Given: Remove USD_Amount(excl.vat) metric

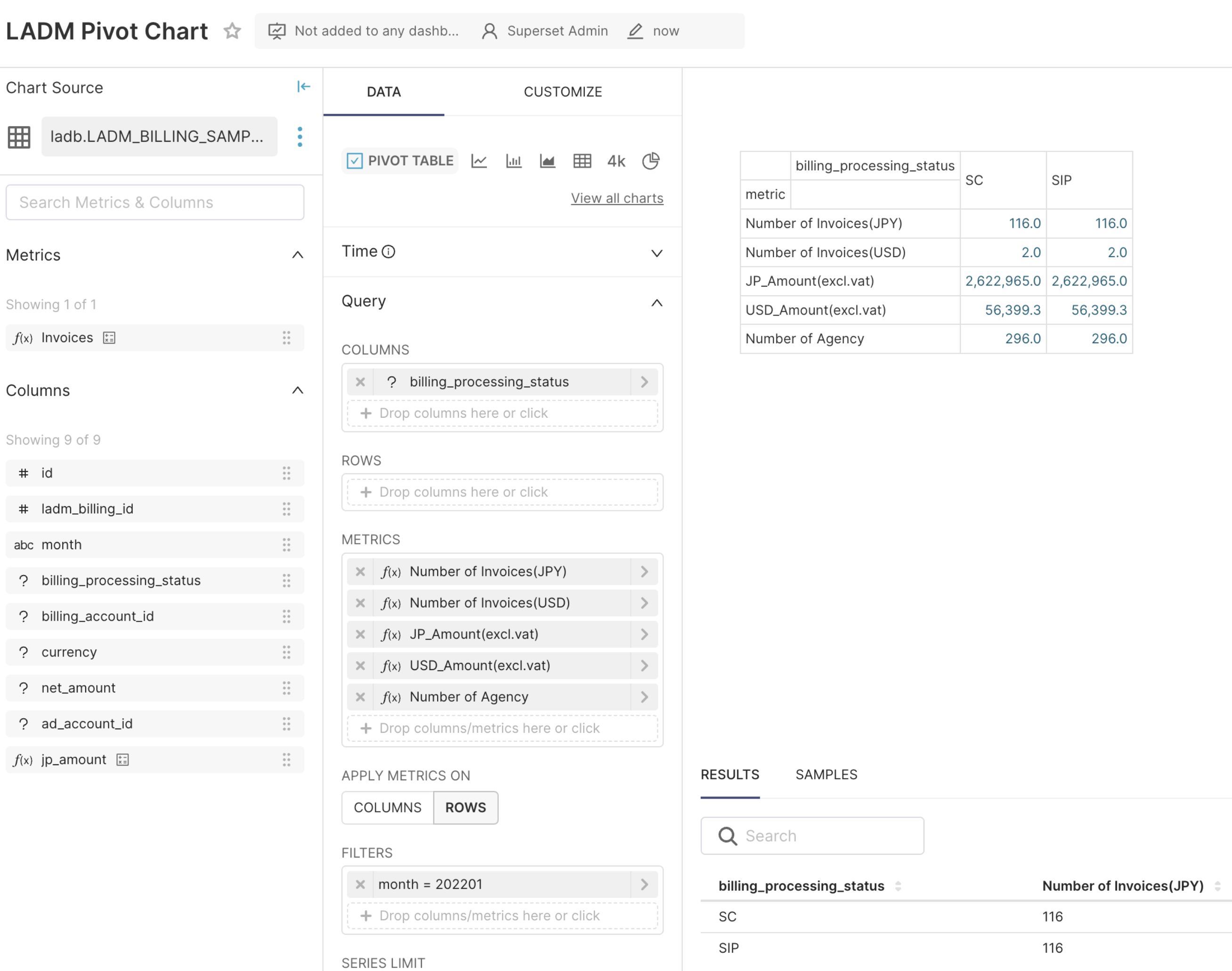Looking at the screenshot, I should click(x=360, y=665).
